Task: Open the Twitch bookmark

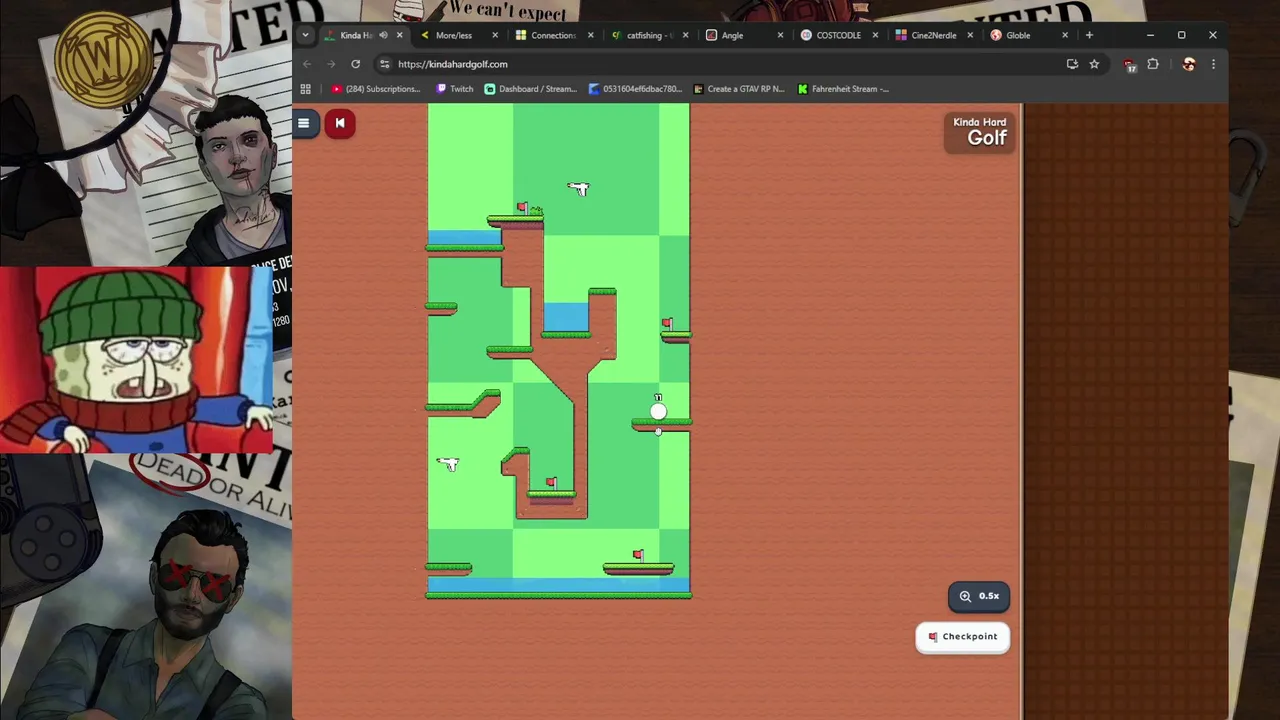Action: (455, 89)
